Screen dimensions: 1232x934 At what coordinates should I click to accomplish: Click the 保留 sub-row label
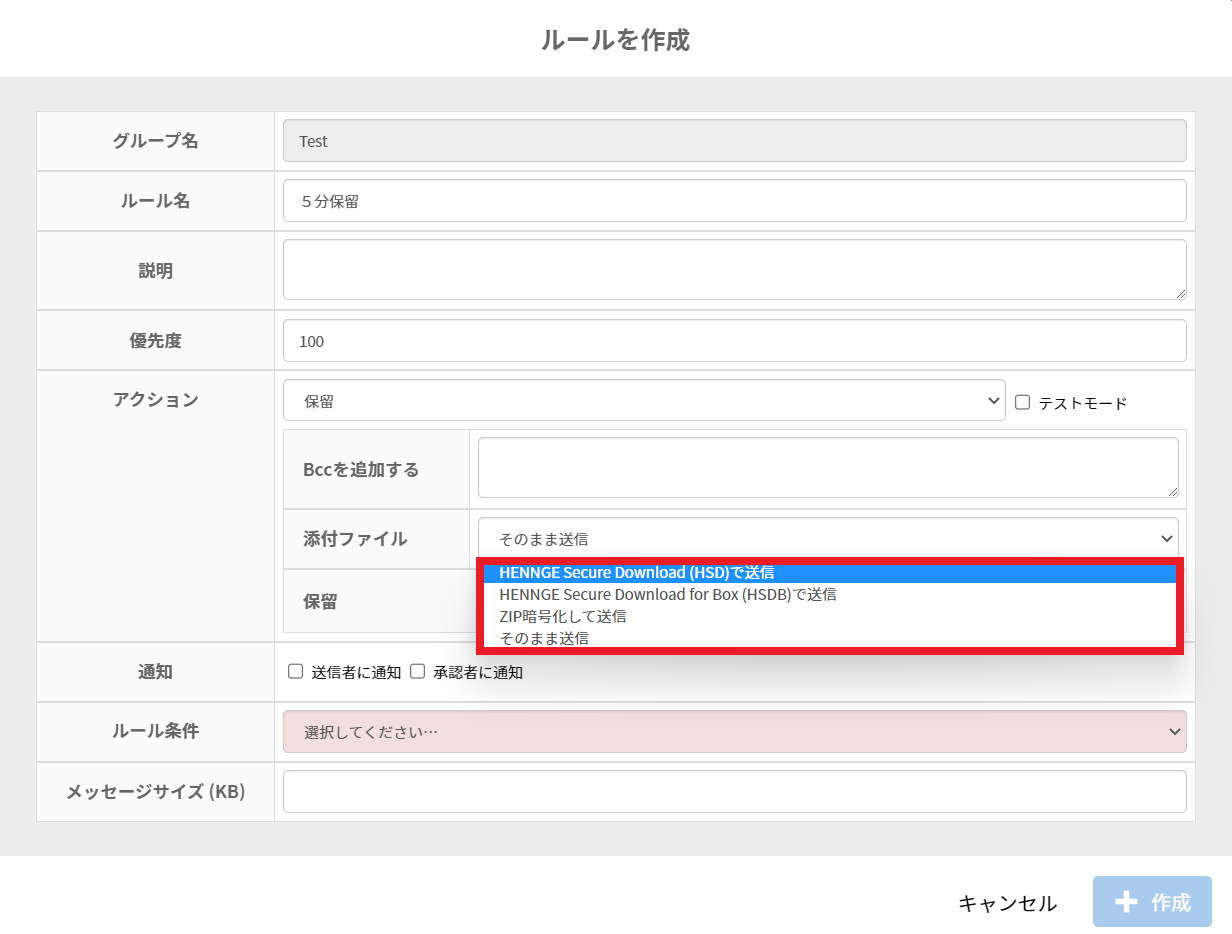coord(320,601)
